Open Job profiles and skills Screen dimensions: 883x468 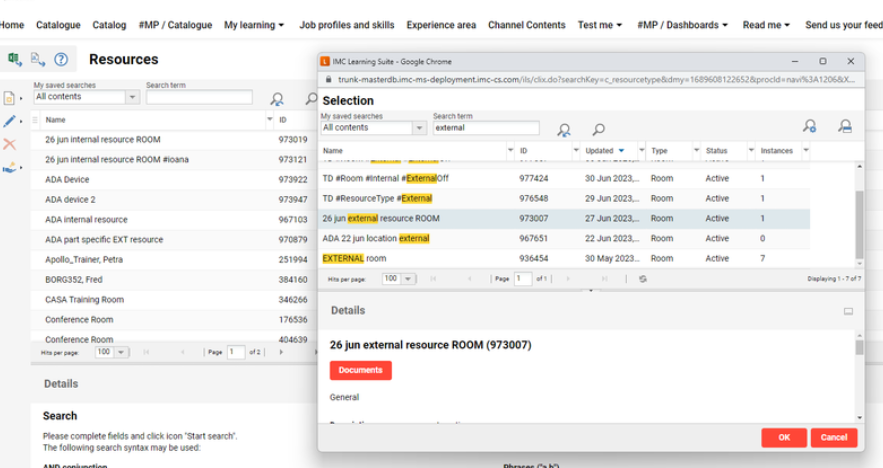pos(346,25)
